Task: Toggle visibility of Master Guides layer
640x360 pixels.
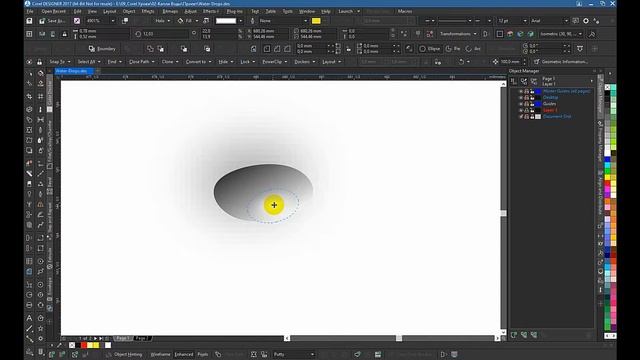Action: tap(521, 91)
